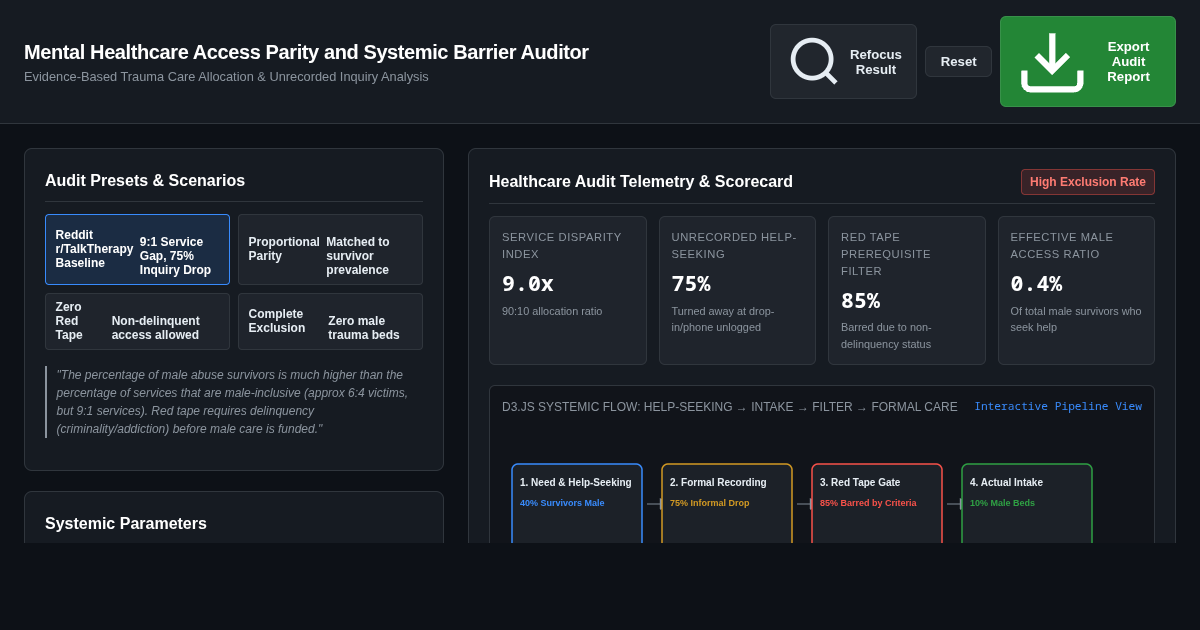Click the Healthcare Audit Telemetry & Scorecard heading
This screenshot has height=630, width=1200.
pyautogui.click(x=641, y=182)
